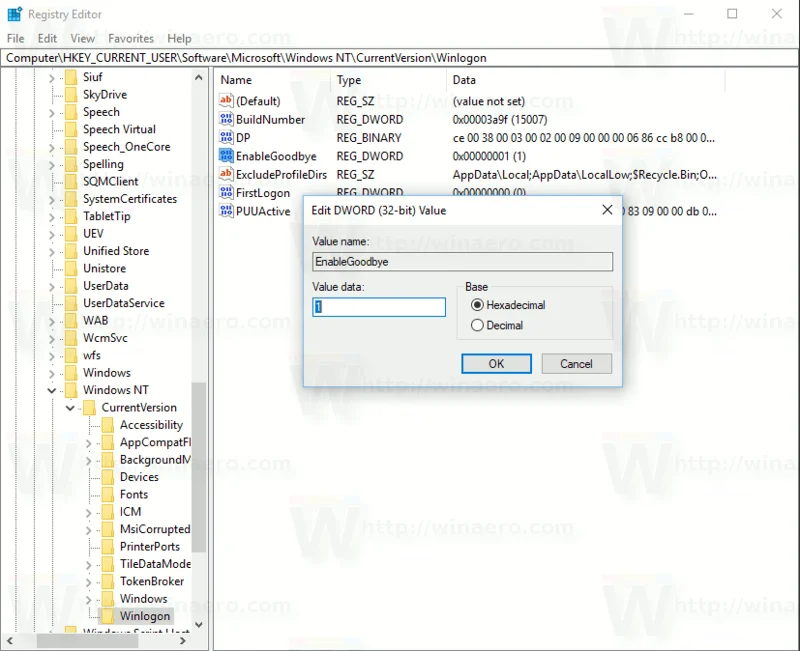
Task: Expand the Spelling key
Action: [52, 165]
